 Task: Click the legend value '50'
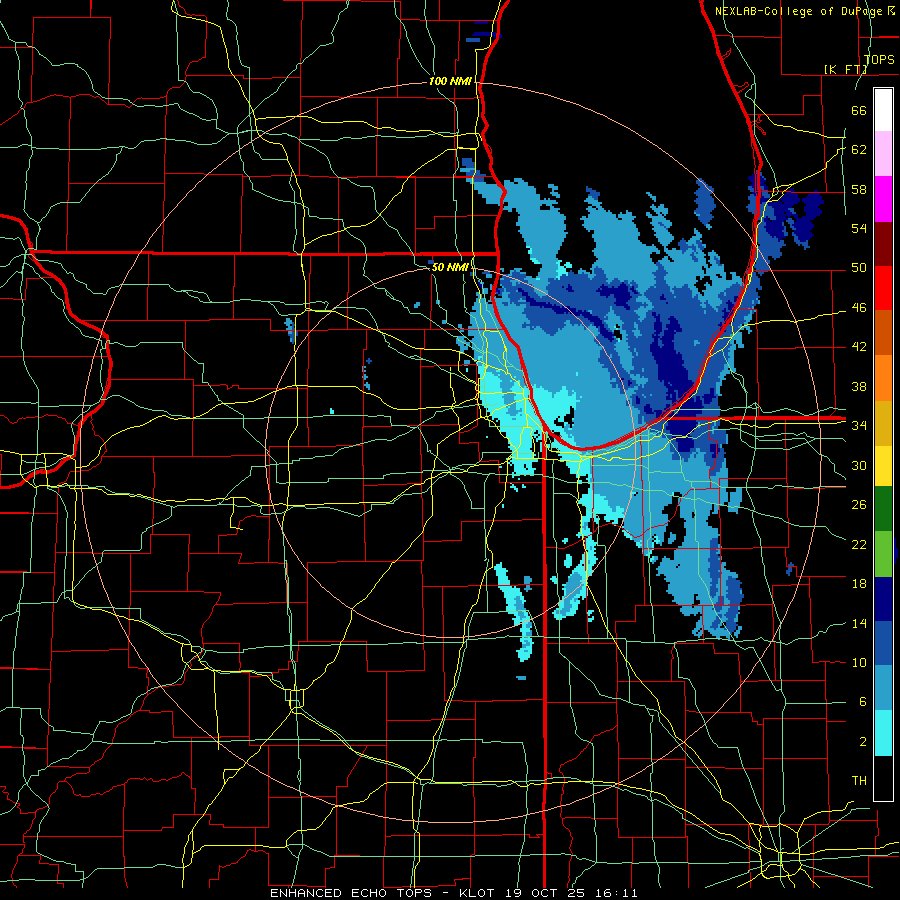(859, 268)
